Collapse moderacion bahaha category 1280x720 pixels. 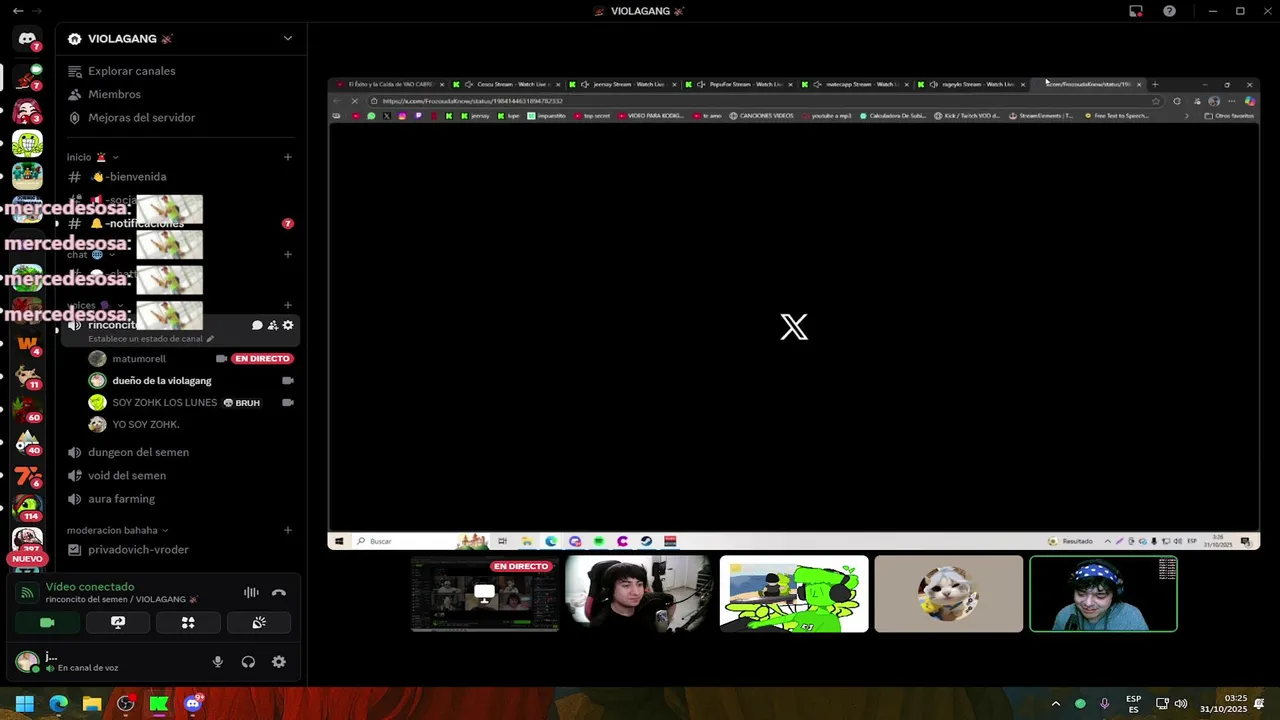click(x=118, y=530)
